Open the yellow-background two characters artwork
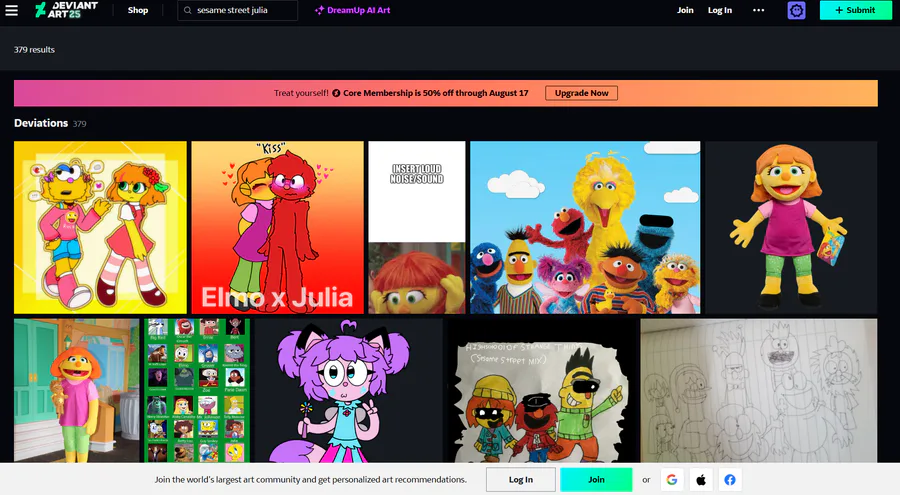900x495 pixels. tap(100, 227)
